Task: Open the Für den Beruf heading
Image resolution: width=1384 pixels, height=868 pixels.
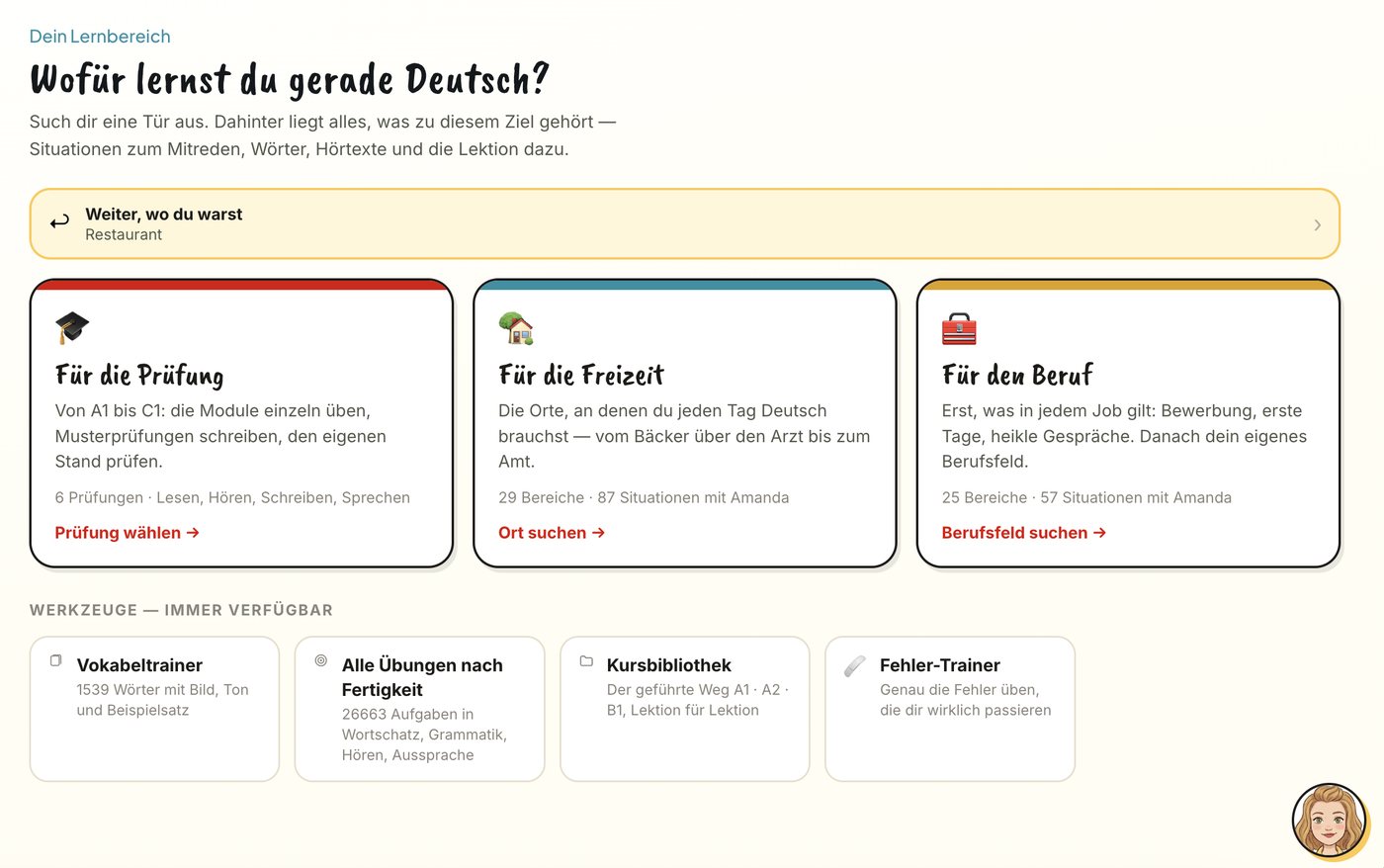Action: pos(1017,376)
